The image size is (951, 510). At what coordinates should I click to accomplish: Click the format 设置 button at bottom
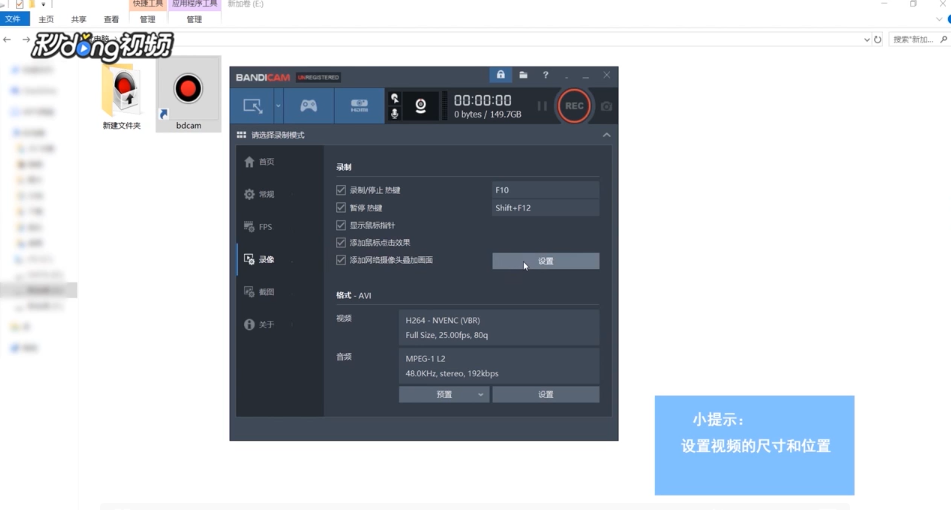(x=545, y=394)
